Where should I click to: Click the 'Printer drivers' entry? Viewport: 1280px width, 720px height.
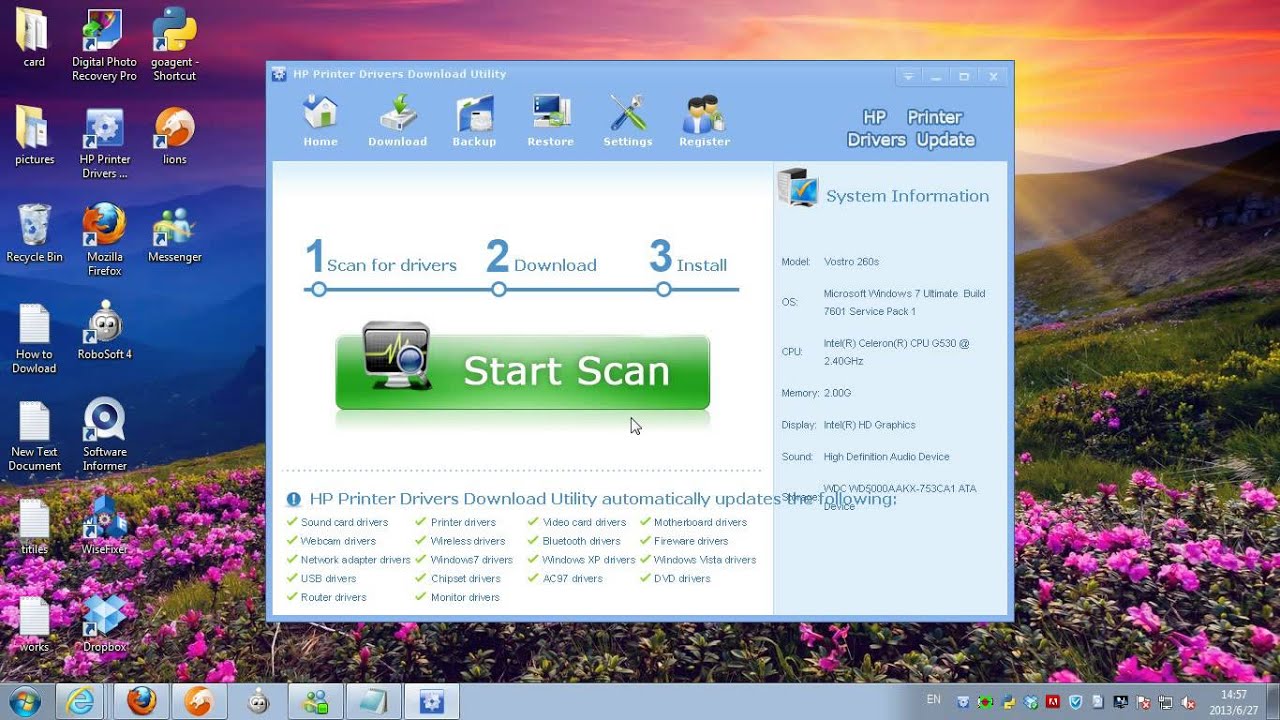(x=463, y=522)
